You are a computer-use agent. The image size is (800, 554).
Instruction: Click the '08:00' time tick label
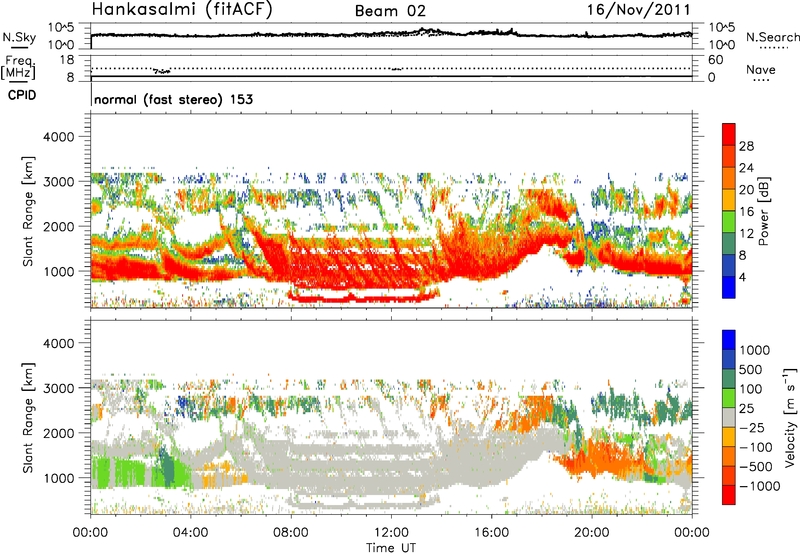tap(291, 533)
